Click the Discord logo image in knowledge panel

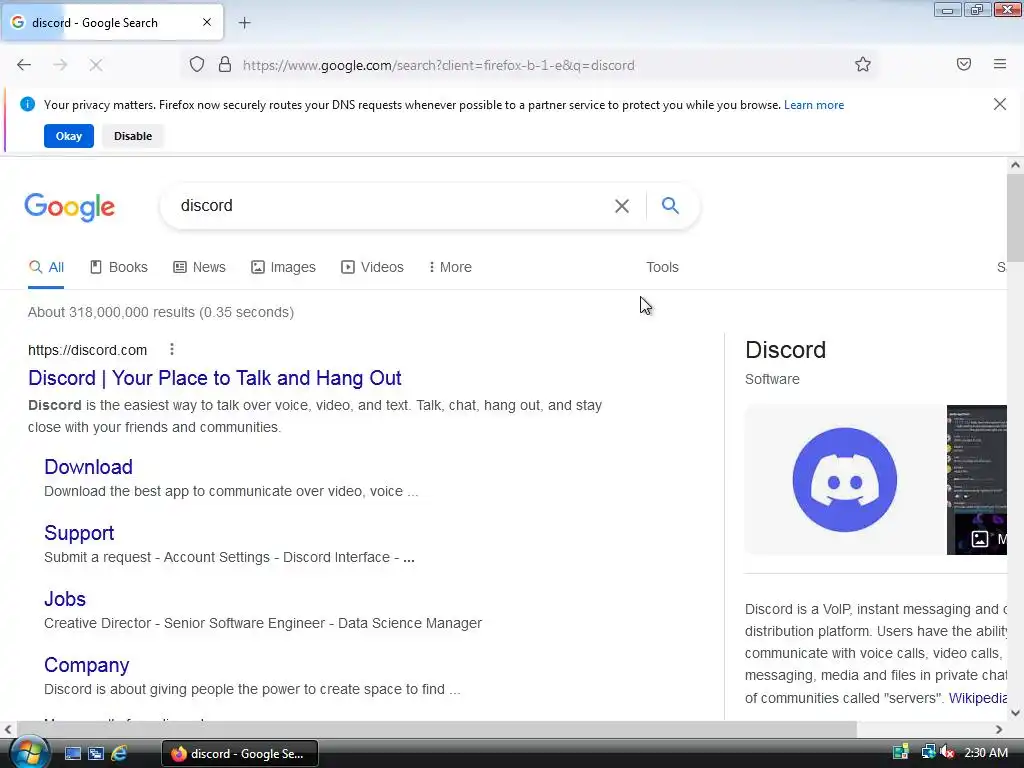[x=844, y=480]
